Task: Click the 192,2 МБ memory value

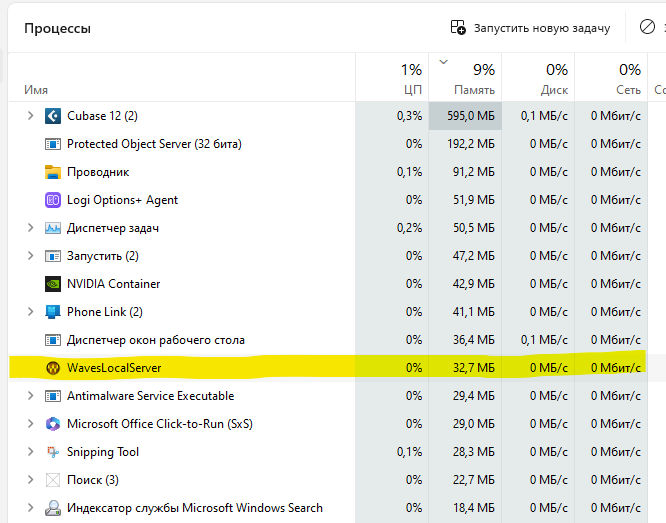Action: (x=471, y=144)
